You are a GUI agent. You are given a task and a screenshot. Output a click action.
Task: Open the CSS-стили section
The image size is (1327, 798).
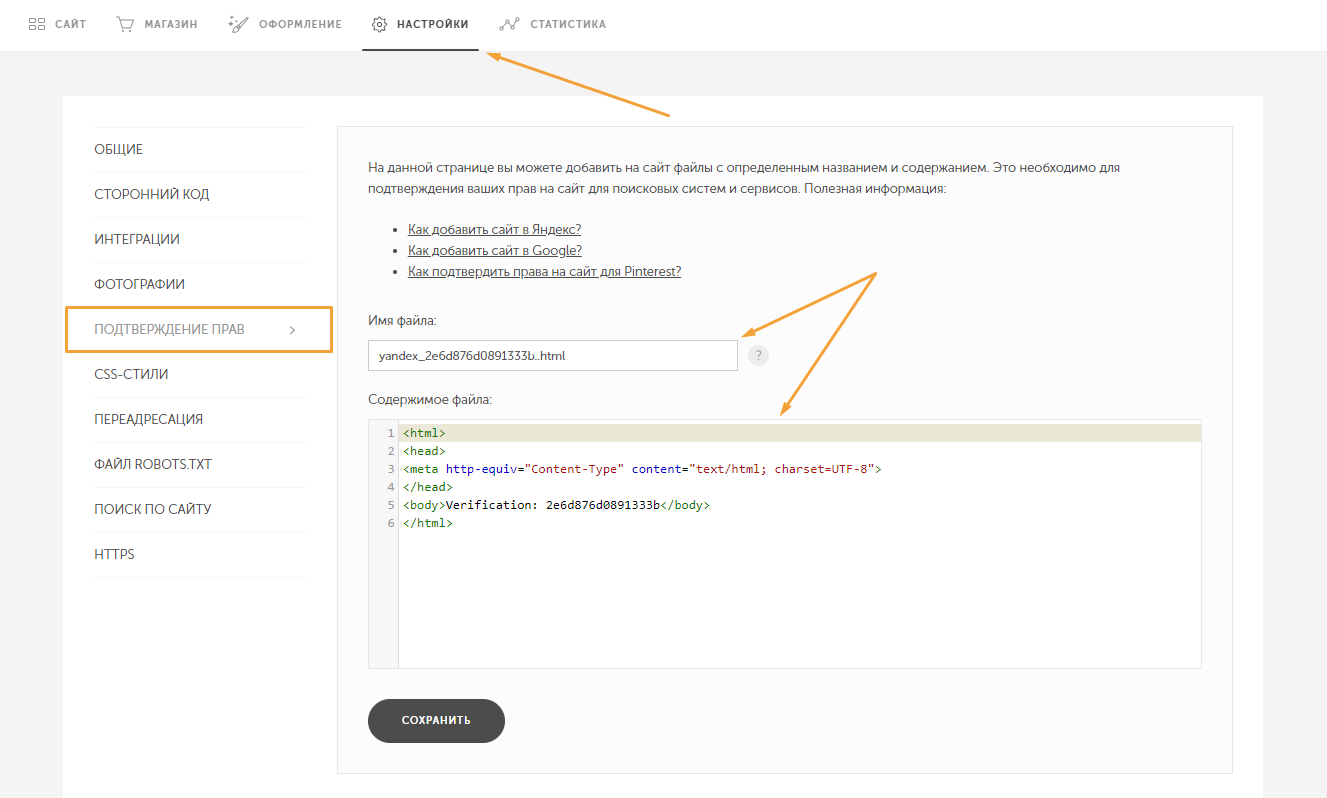131,375
